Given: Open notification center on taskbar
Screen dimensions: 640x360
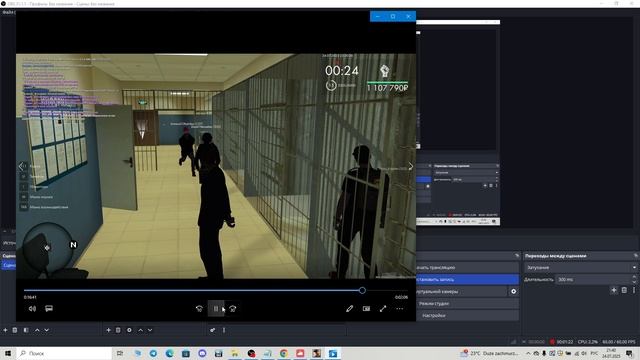Looking at the screenshot, I should point(629,353).
